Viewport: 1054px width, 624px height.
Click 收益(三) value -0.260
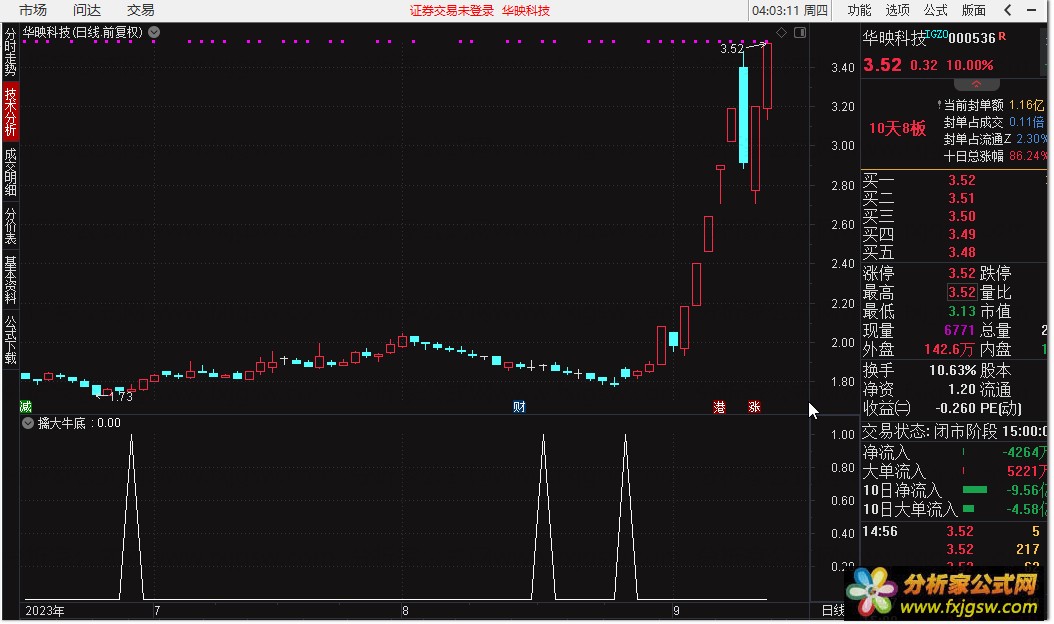click(x=955, y=409)
